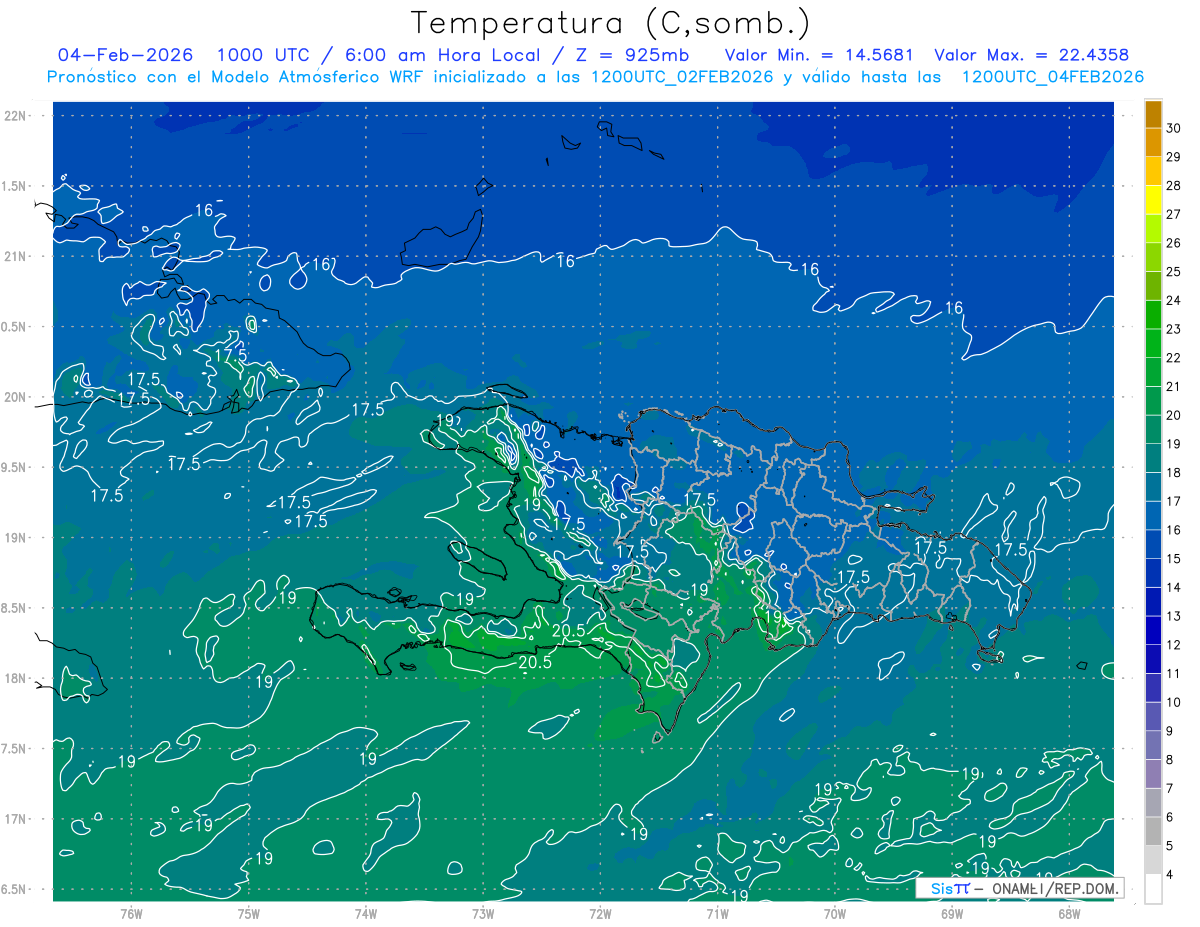Click the color scale label "10"
Viewport: 1200px width, 927px height.
(1174, 702)
